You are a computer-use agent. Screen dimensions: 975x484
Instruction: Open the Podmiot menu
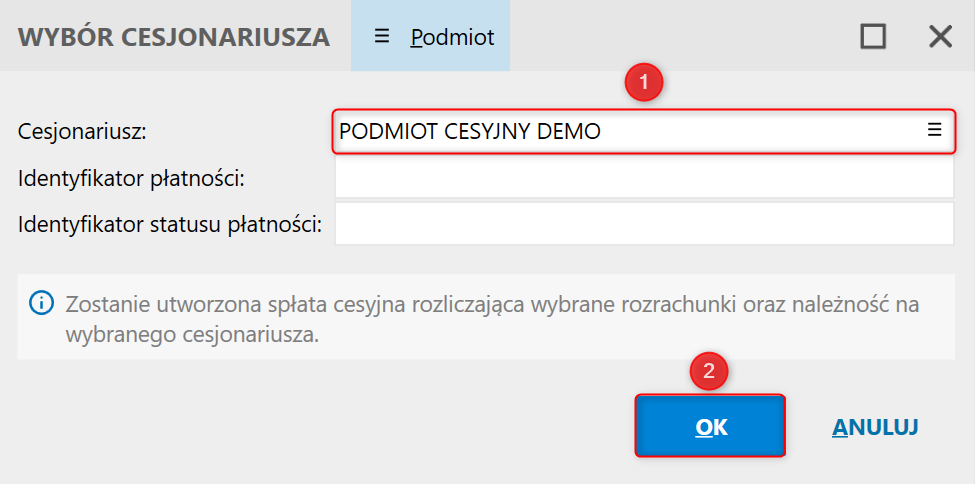(x=452, y=37)
